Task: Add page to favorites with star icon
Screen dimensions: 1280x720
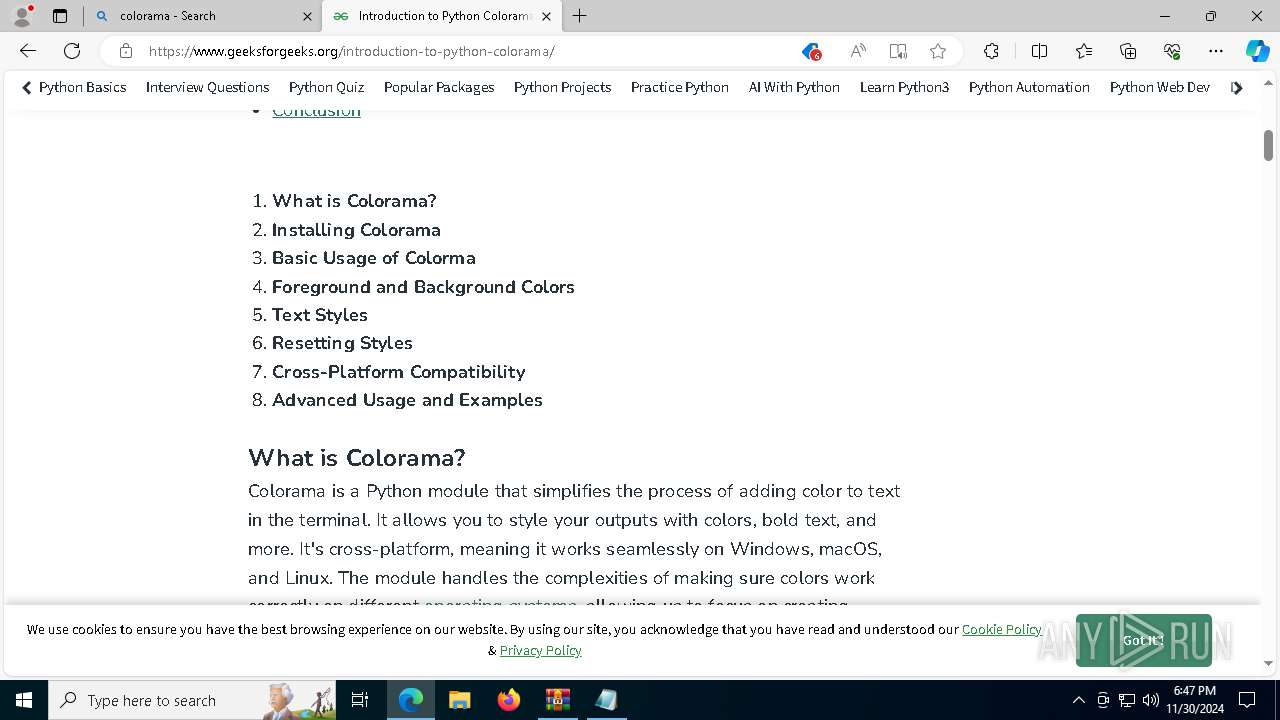Action: click(938, 51)
